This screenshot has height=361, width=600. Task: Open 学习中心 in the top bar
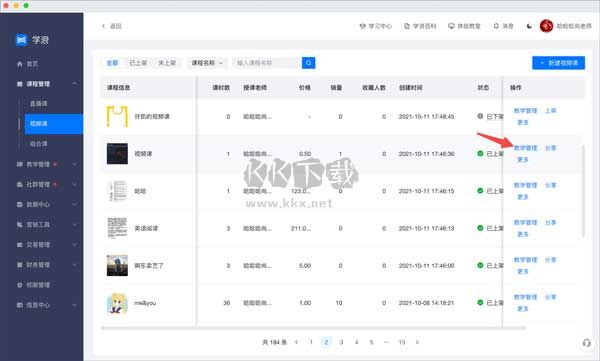tap(375, 26)
